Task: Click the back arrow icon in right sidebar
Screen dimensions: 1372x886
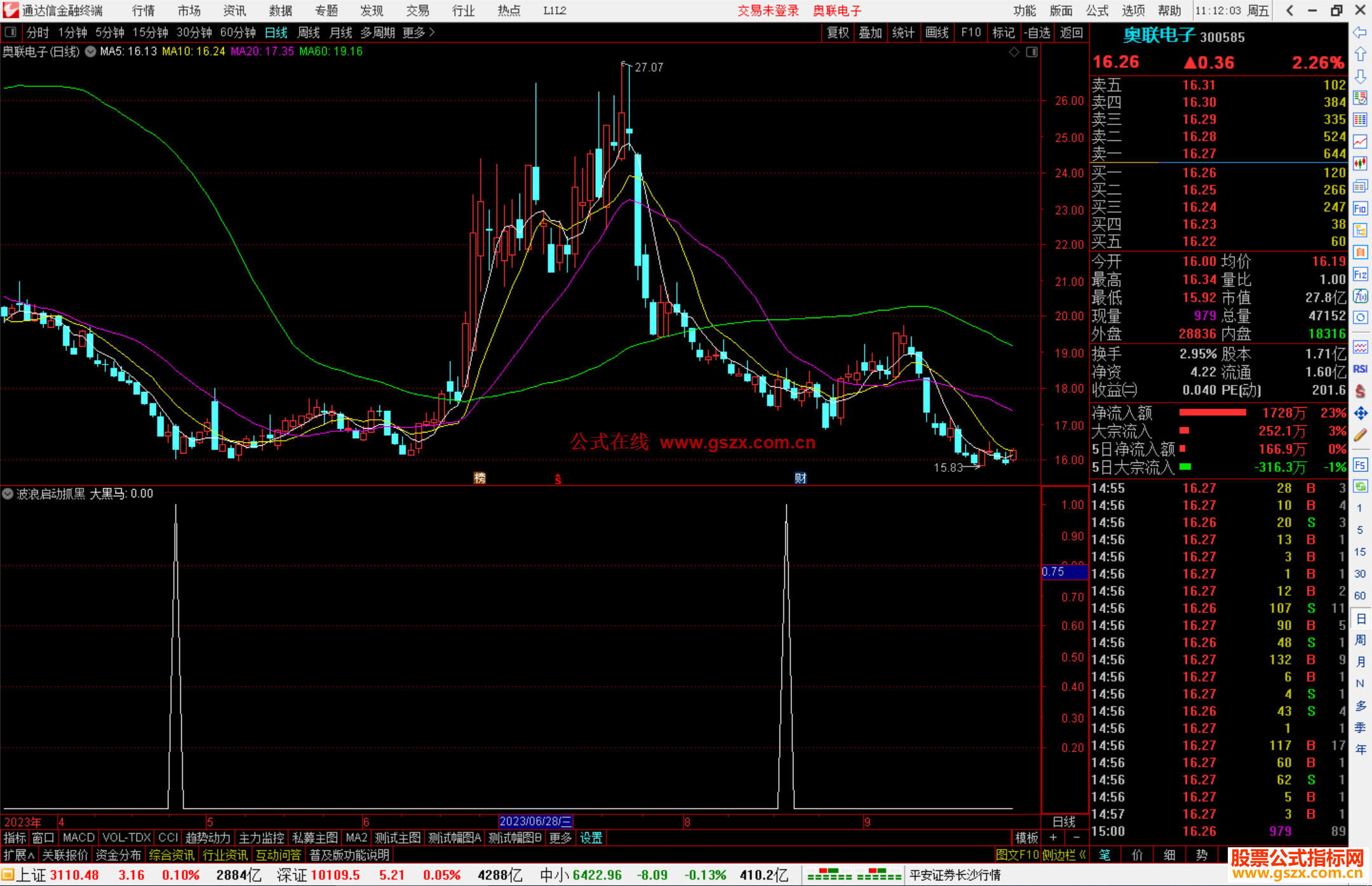Action: [1359, 32]
